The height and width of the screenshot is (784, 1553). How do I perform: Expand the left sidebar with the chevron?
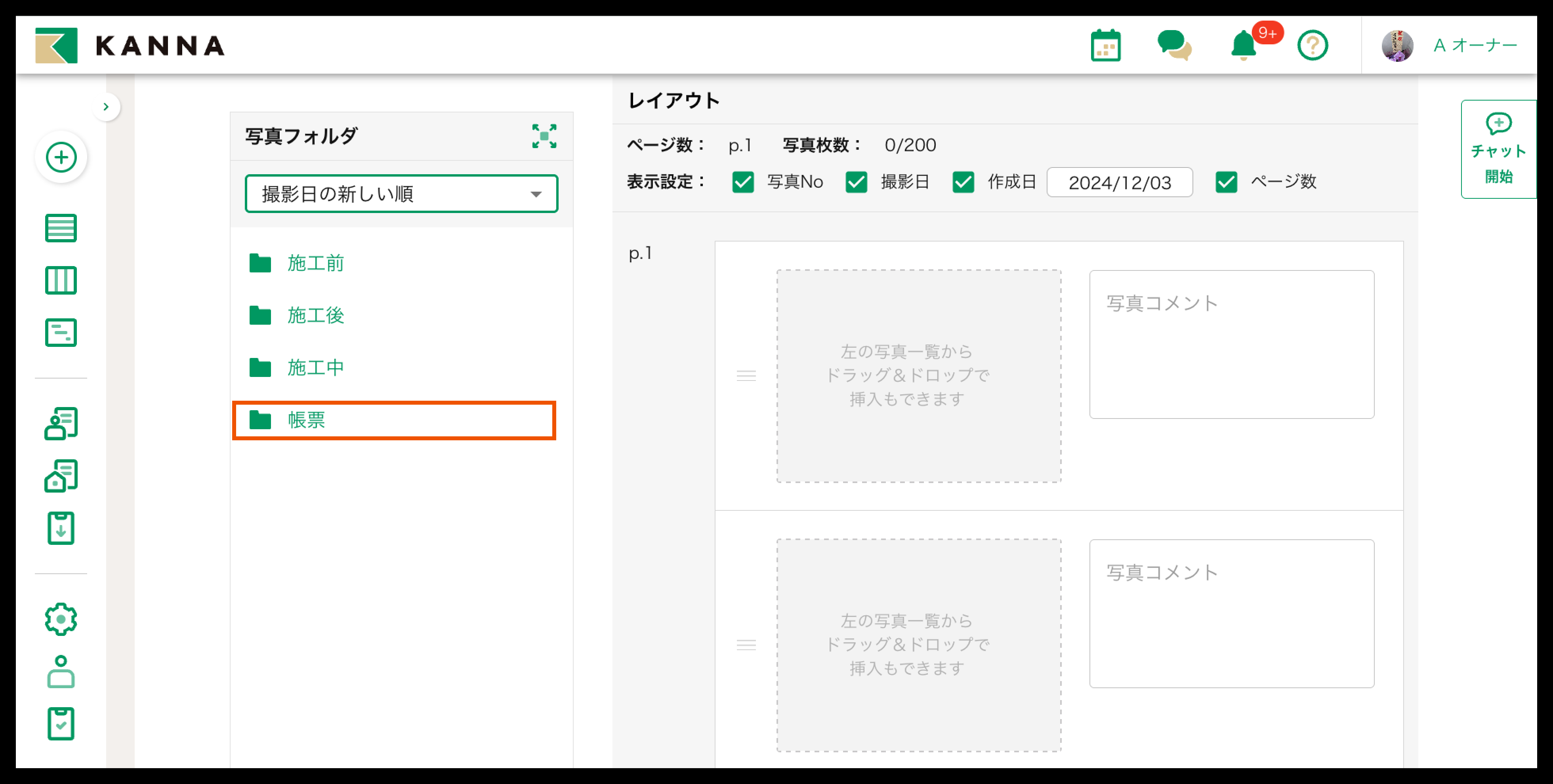[x=106, y=107]
